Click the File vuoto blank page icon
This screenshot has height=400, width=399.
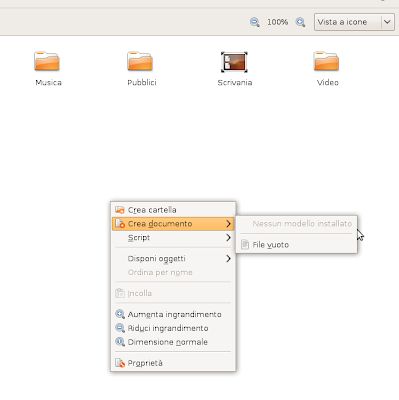pos(245,245)
